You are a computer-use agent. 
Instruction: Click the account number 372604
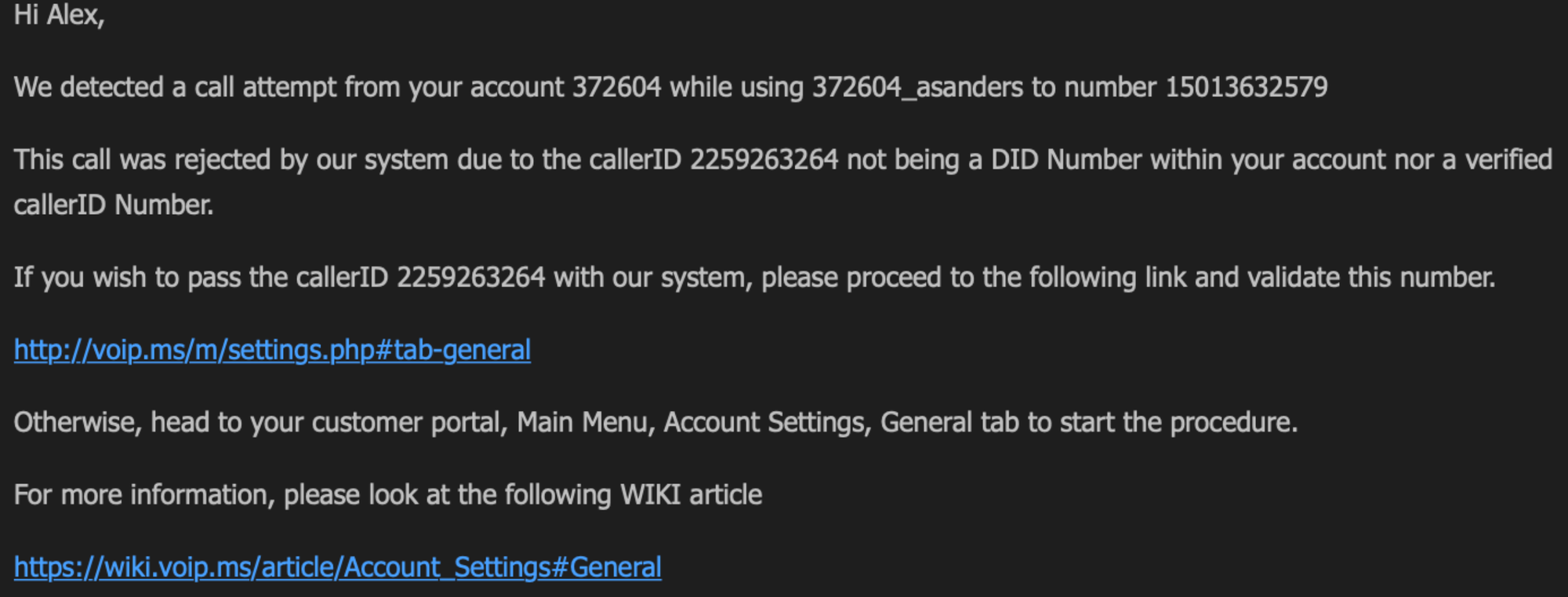(616, 87)
